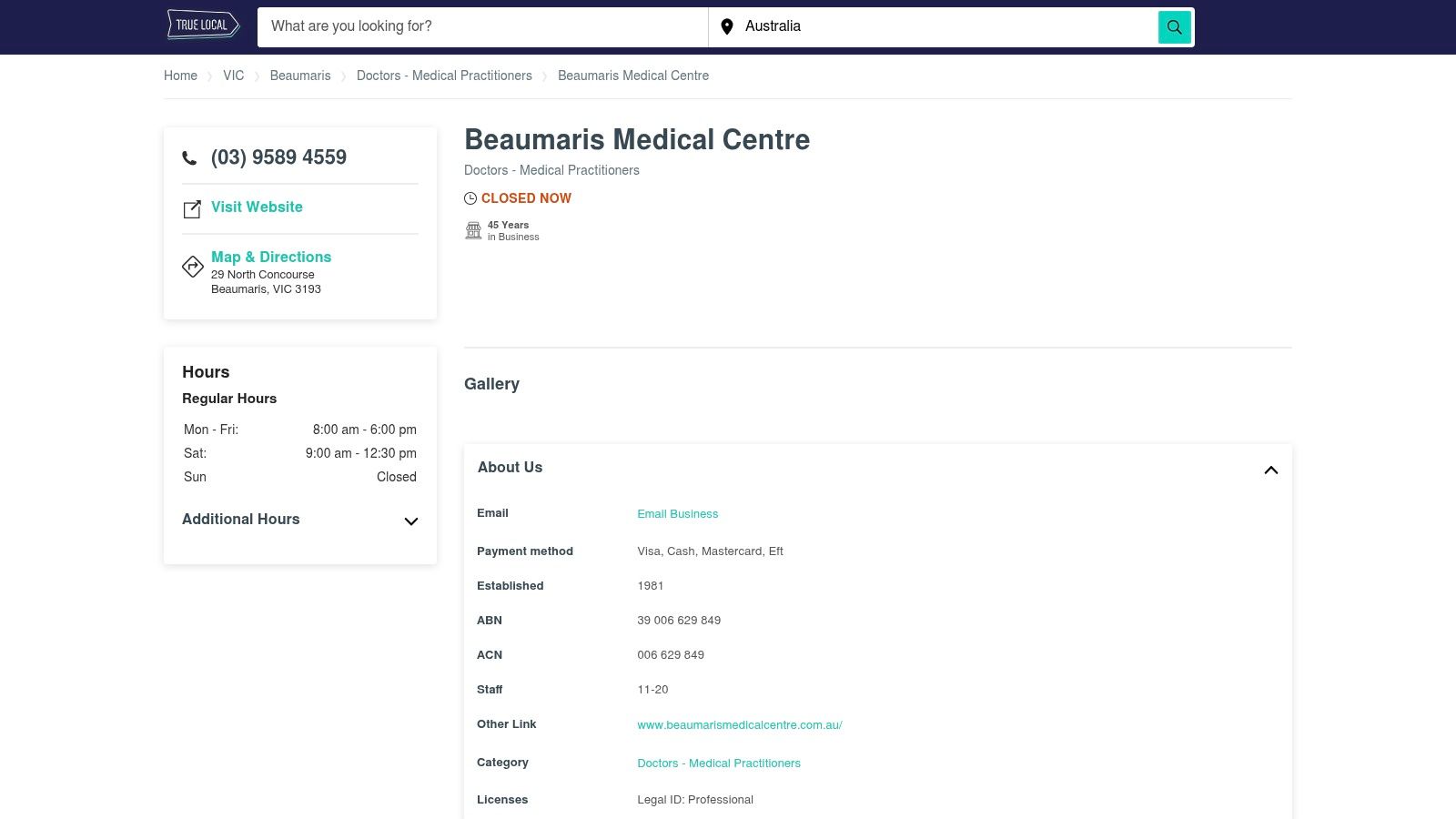Viewport: 1456px width, 819px height.
Task: Collapse the About Us panel
Action: pyautogui.click(x=1271, y=470)
